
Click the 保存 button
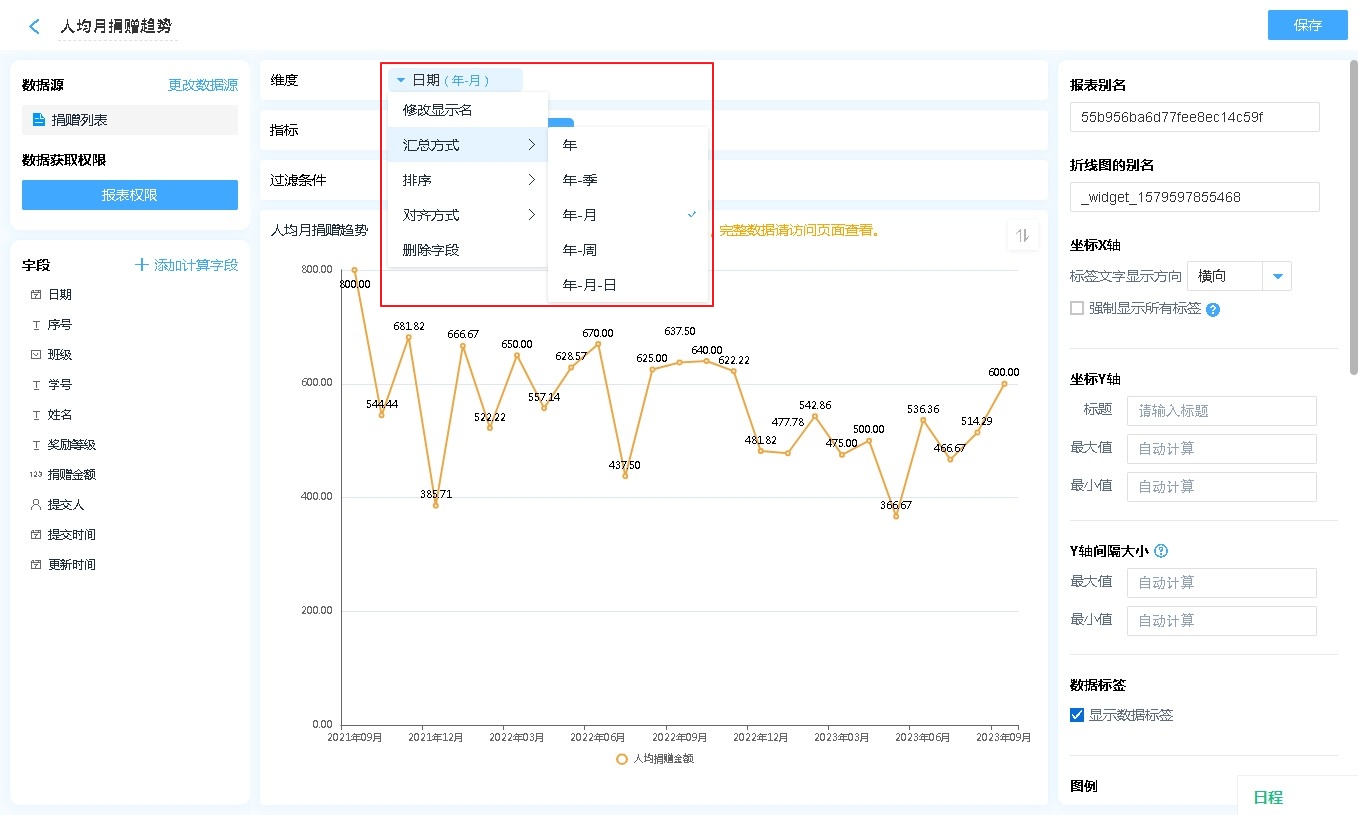pyautogui.click(x=1307, y=25)
